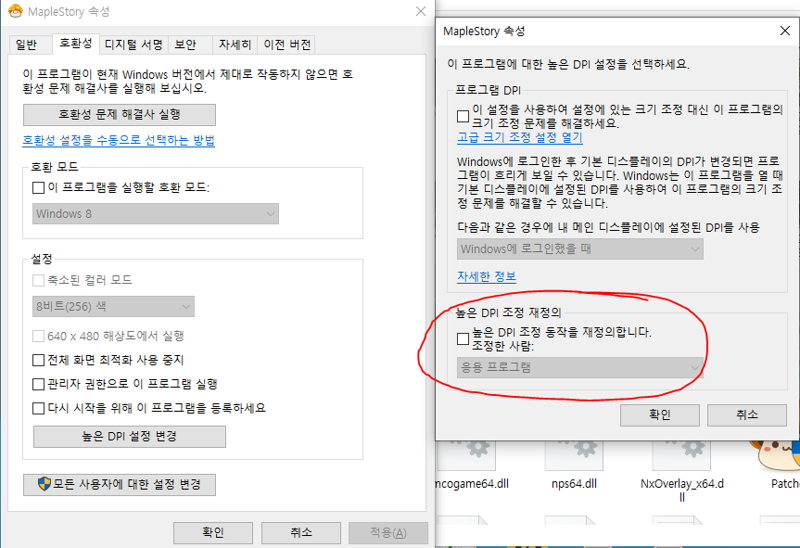Switch to the 호환성 tab
Image resolution: width=800 pixels, height=548 pixels.
click(x=76, y=43)
